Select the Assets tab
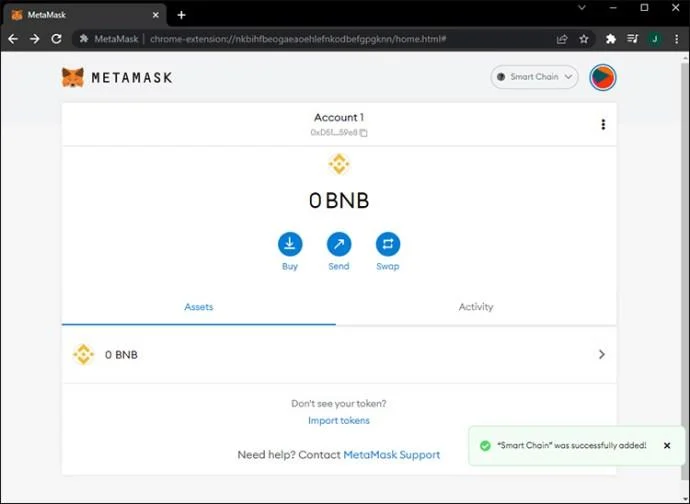Image resolution: width=690 pixels, height=504 pixels. click(x=198, y=307)
